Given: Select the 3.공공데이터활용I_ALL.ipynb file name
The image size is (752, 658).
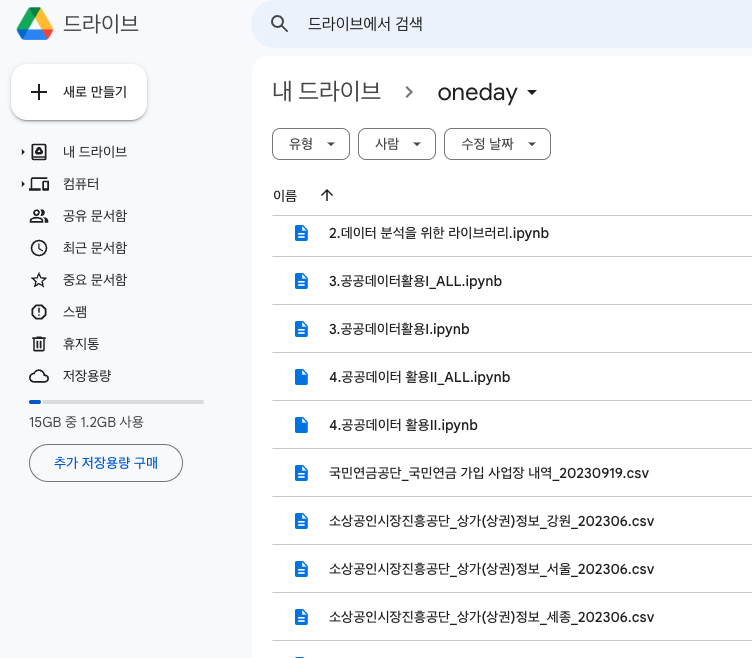Looking at the screenshot, I should pos(415,281).
